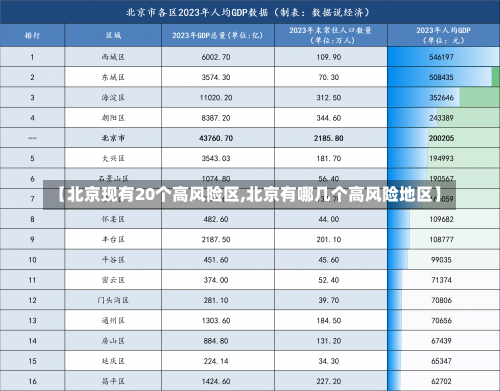Select the district cell '昌平区'
This screenshot has width=500, height=391.
tap(113, 381)
